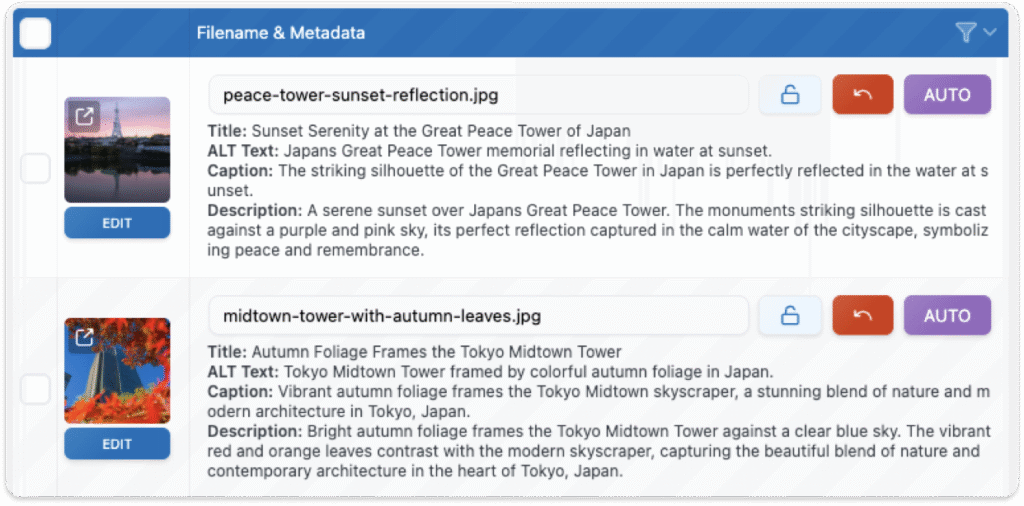The image size is (1024, 506).
Task: Click the filter funnel icon in header
Action: [x=965, y=33]
